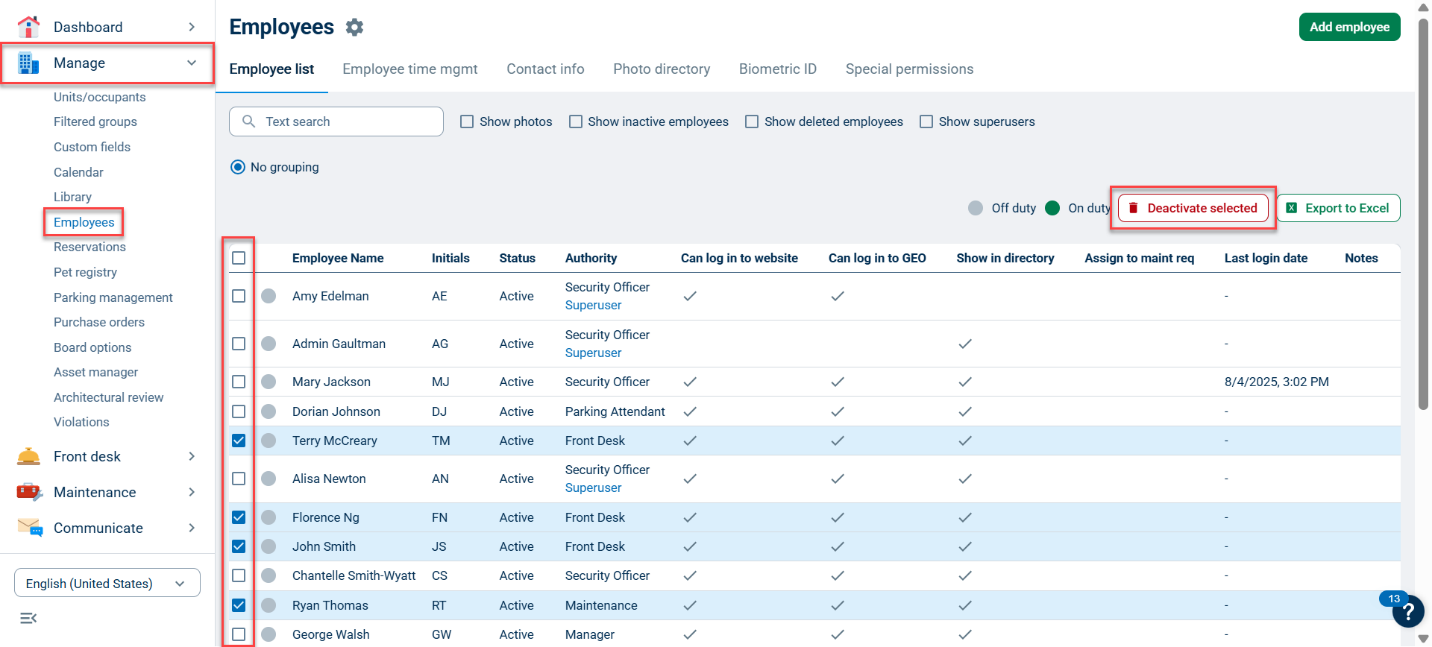The width and height of the screenshot is (1432, 647).
Task: Open Units/occupants in the Manage menu
Action: tap(100, 97)
